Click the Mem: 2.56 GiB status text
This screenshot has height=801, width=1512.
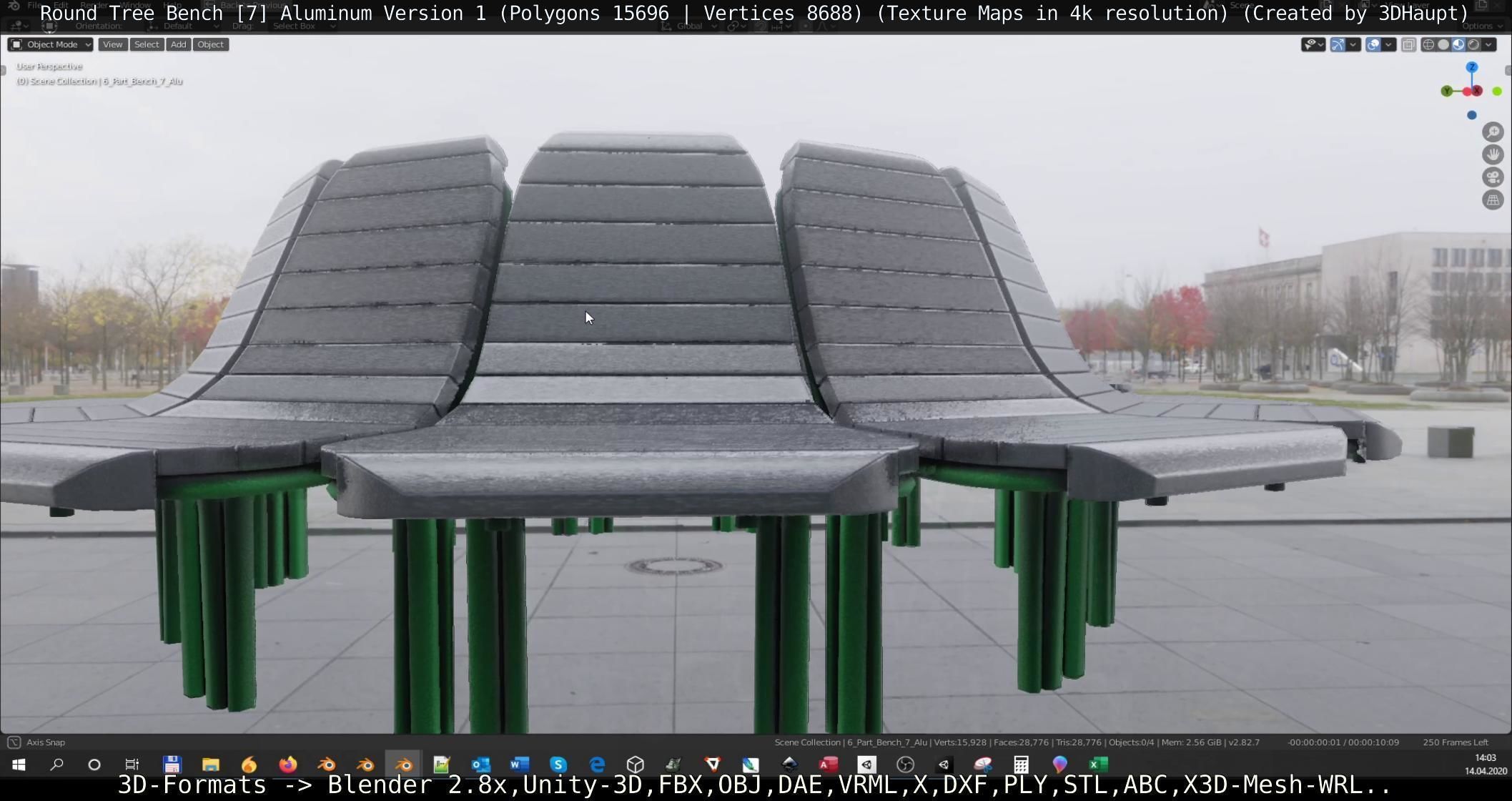pyautogui.click(x=1191, y=742)
